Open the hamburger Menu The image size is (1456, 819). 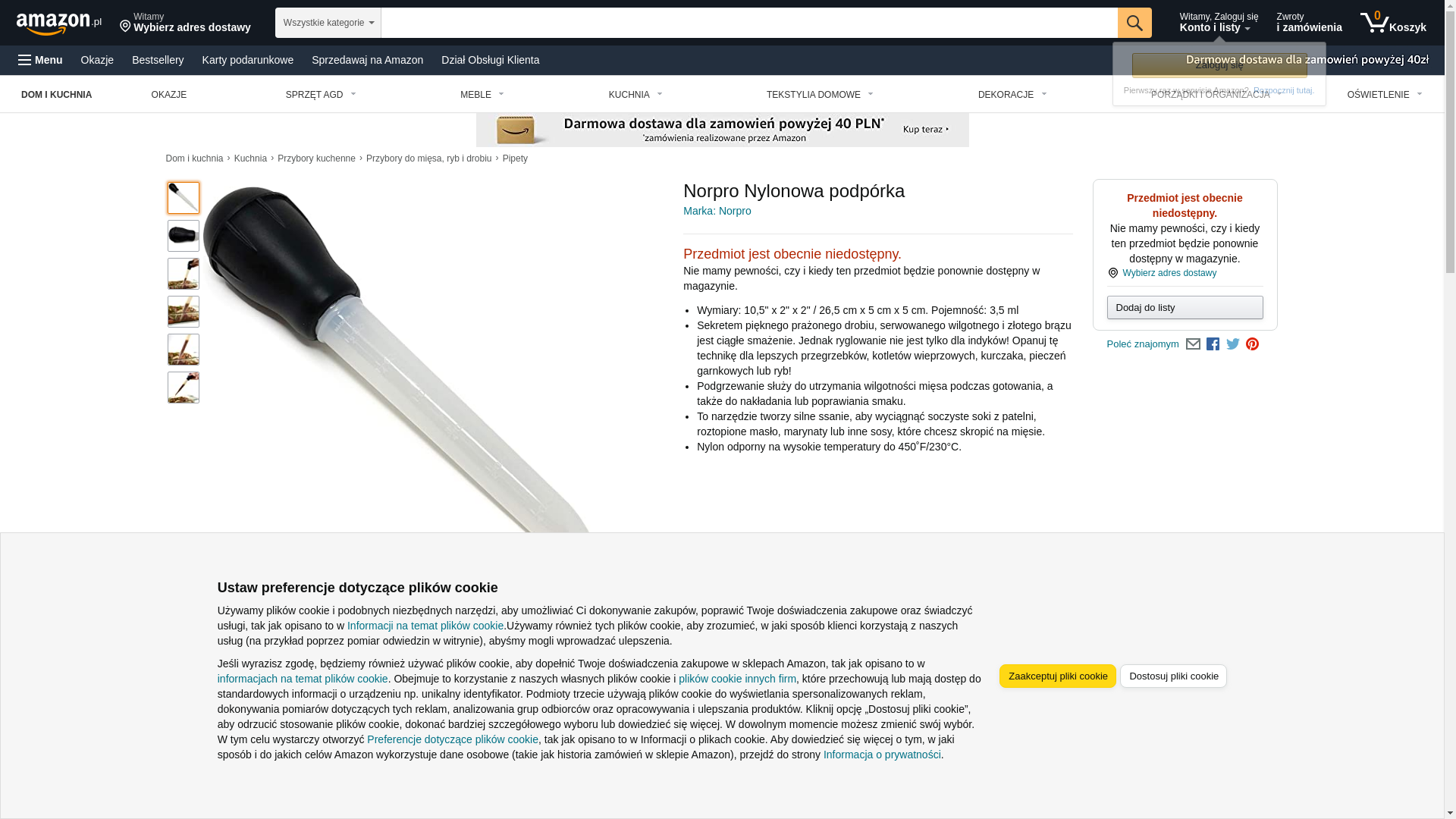[x=40, y=60]
